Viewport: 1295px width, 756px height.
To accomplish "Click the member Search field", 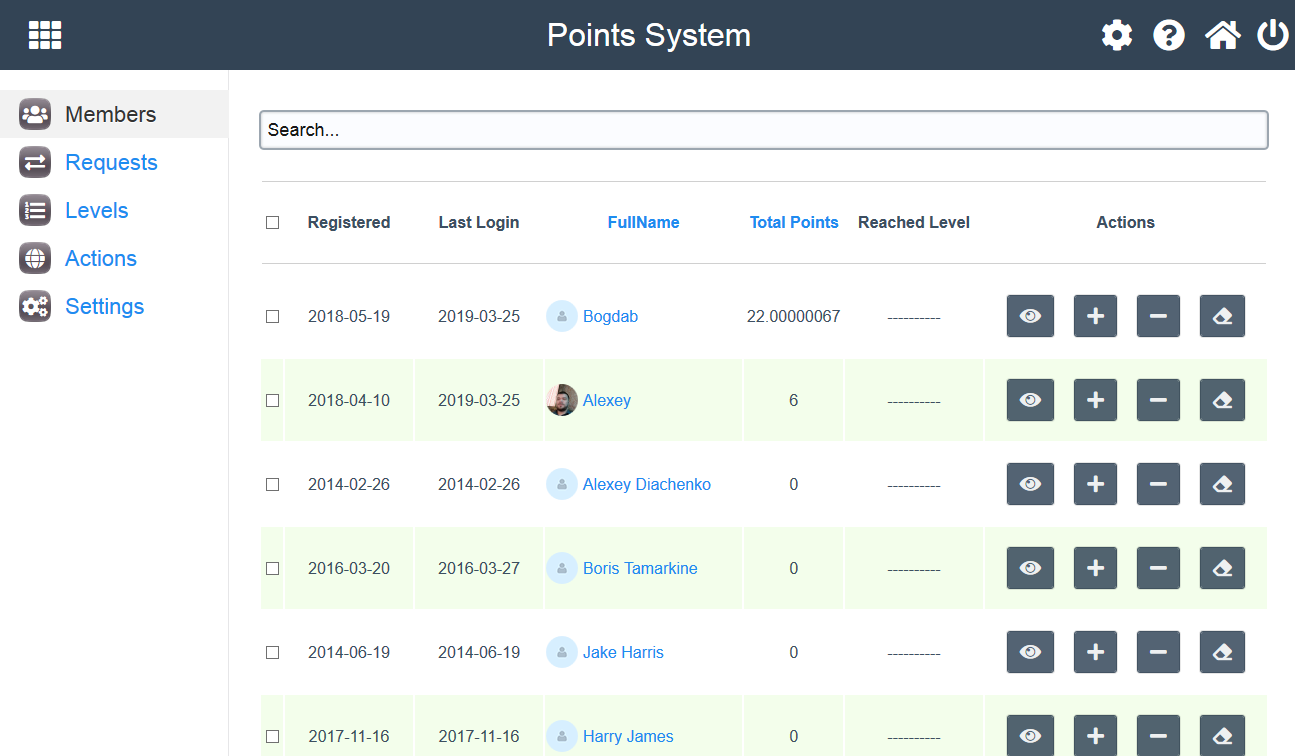I will pos(764,130).
